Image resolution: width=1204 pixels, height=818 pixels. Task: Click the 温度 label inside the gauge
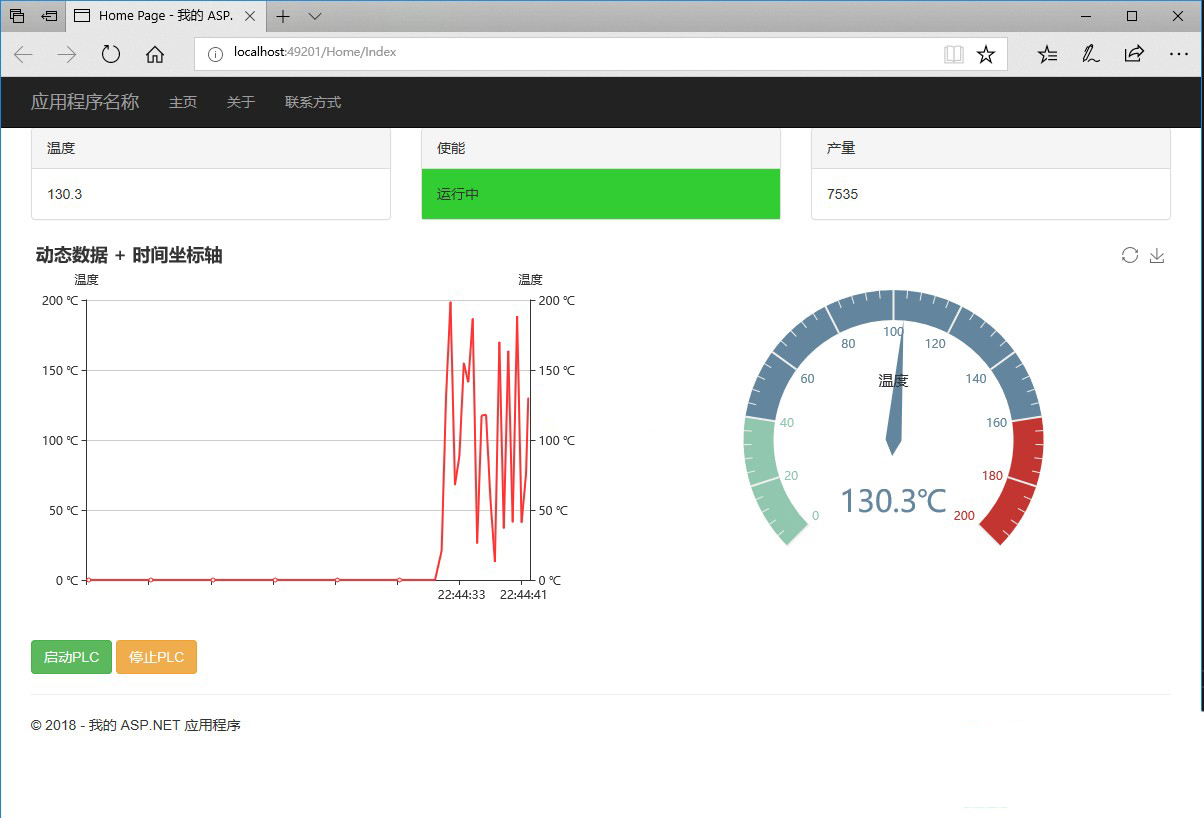tap(894, 381)
